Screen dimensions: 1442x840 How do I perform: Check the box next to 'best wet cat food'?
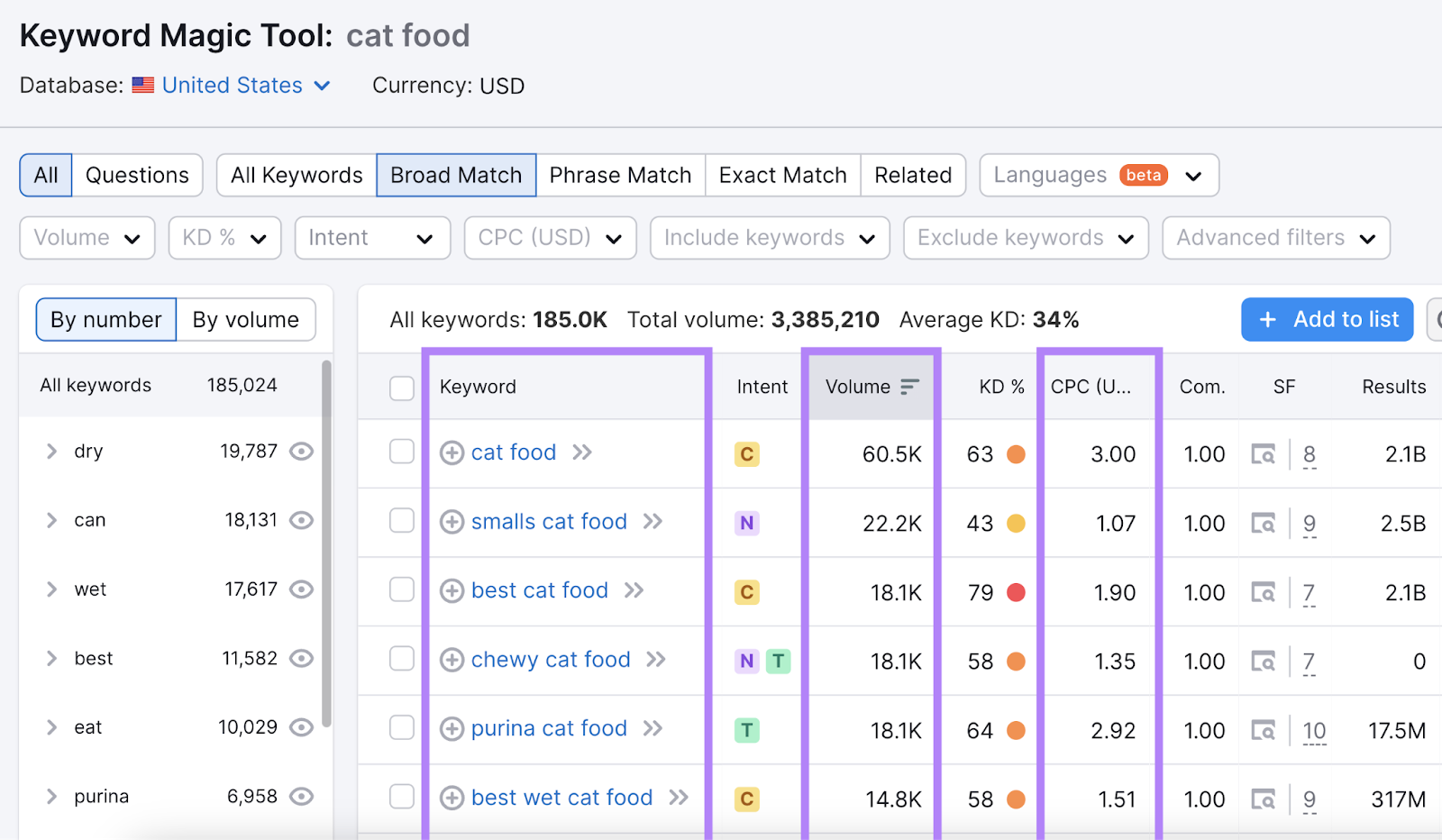(x=401, y=798)
